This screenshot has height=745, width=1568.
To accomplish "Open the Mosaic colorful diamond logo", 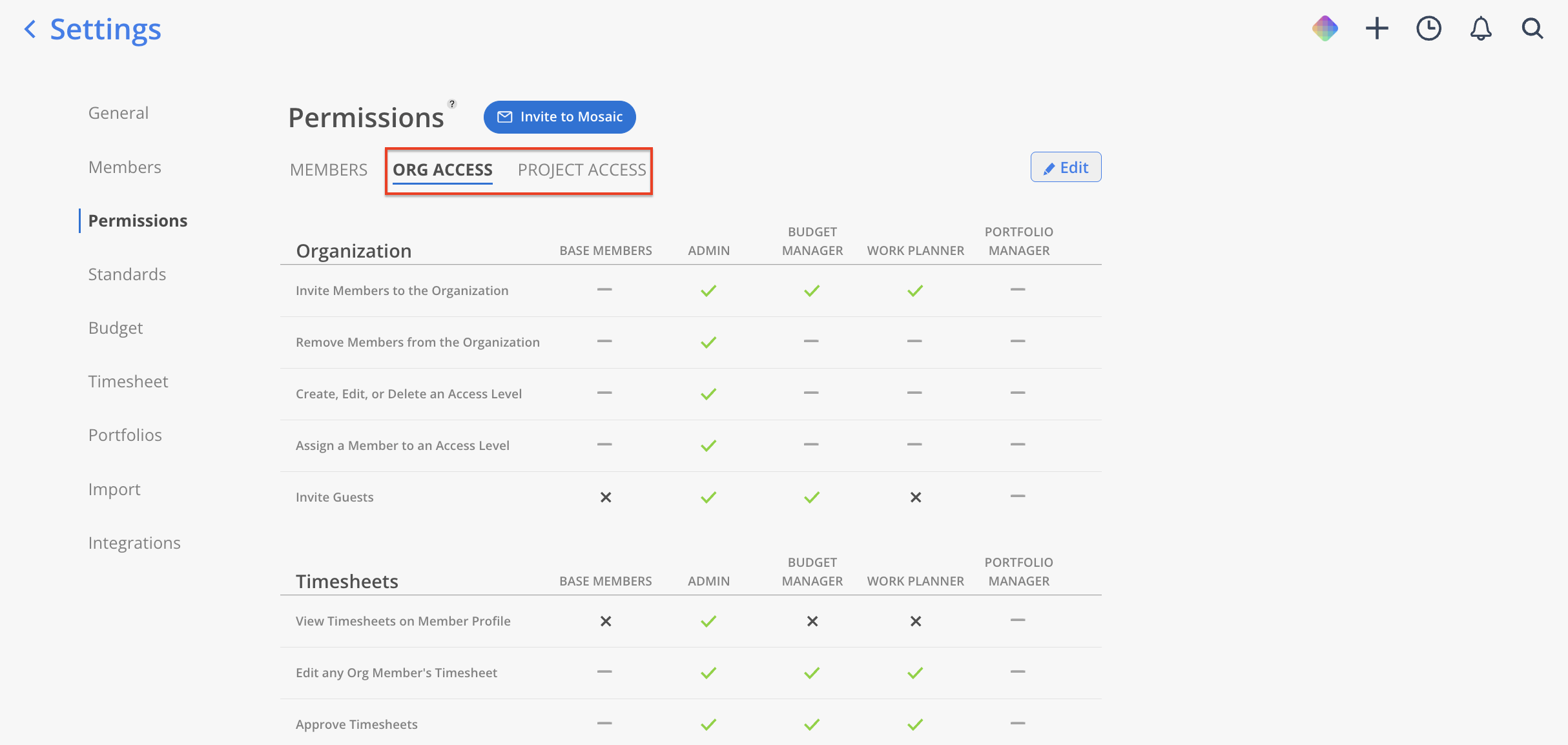I will (x=1325, y=28).
